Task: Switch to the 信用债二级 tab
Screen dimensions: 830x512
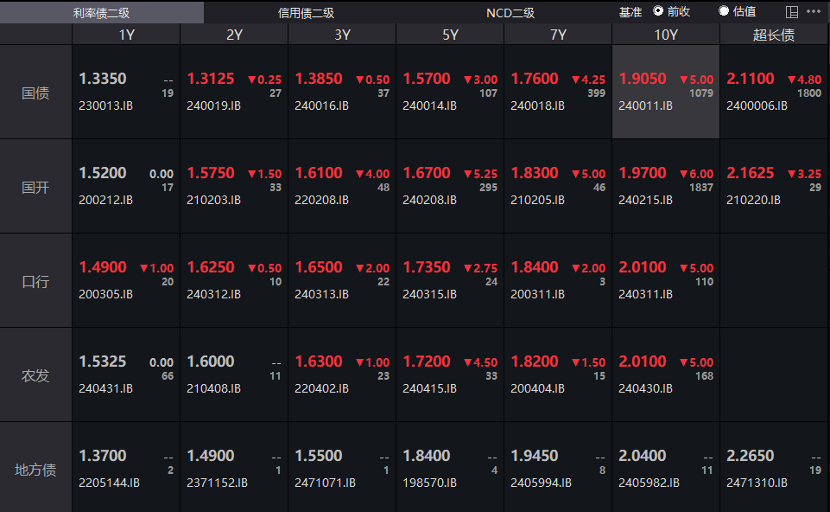Action: 306,12
